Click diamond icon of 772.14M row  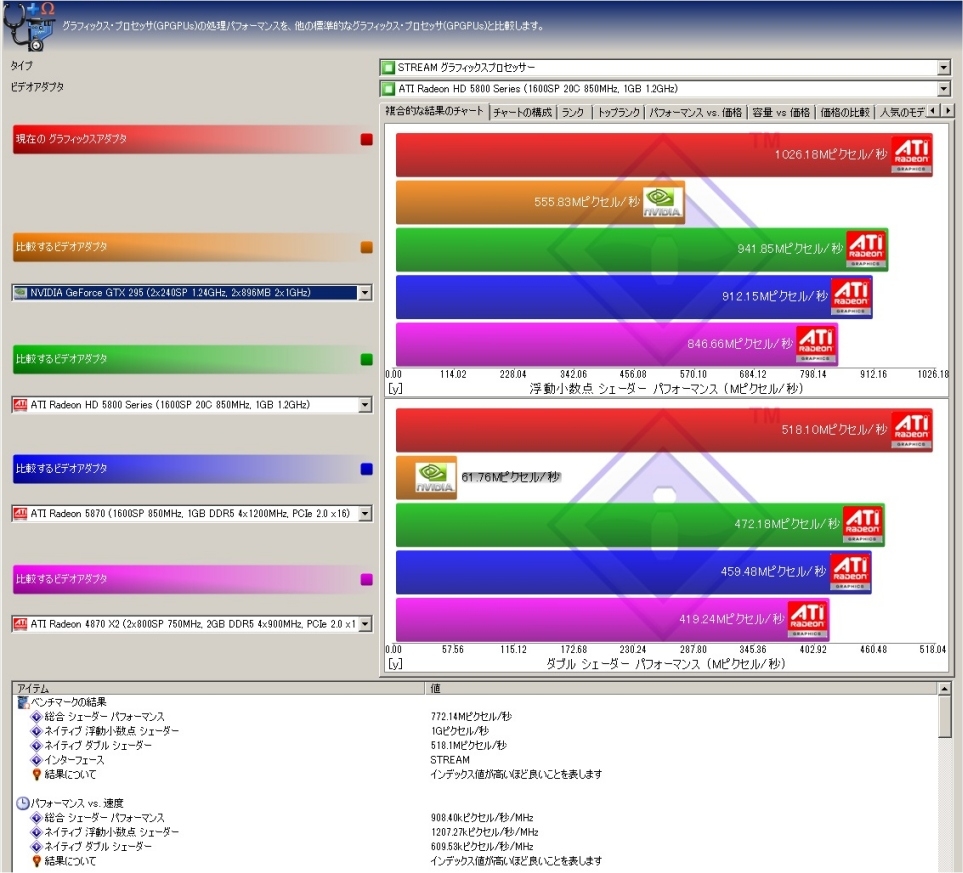[36, 717]
